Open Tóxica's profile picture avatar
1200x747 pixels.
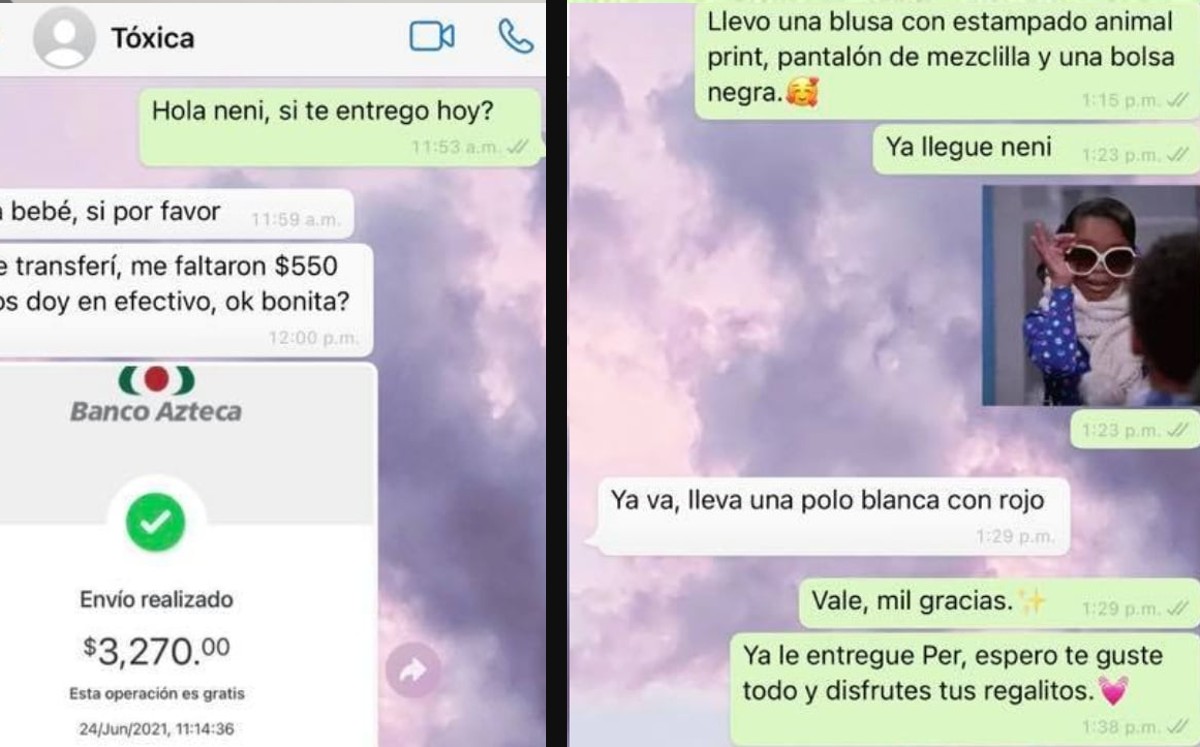click(64, 39)
